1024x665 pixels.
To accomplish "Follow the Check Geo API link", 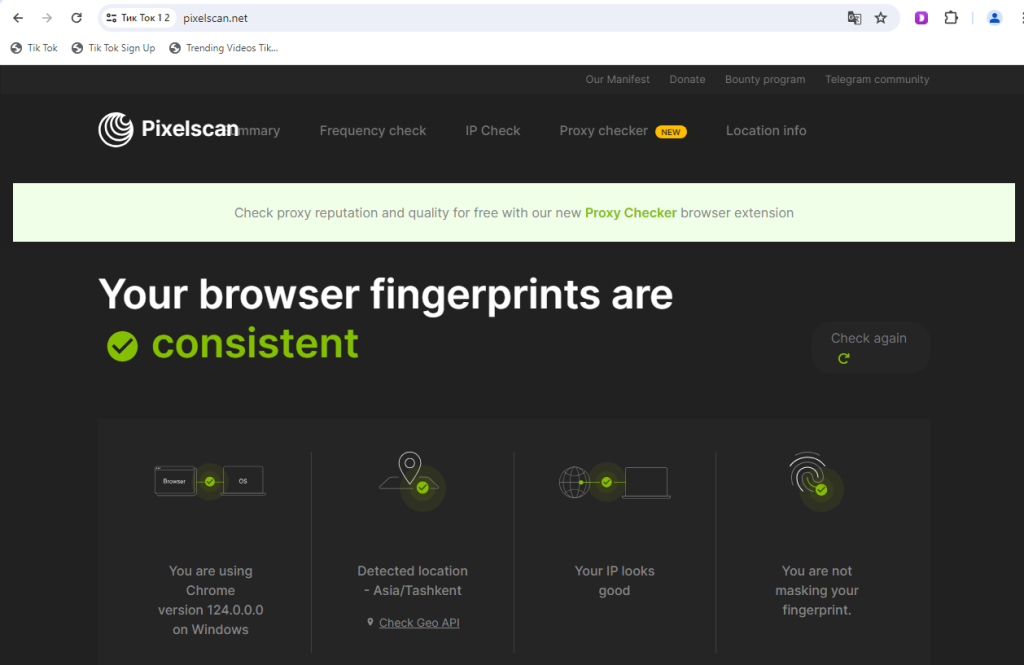I will 419,623.
